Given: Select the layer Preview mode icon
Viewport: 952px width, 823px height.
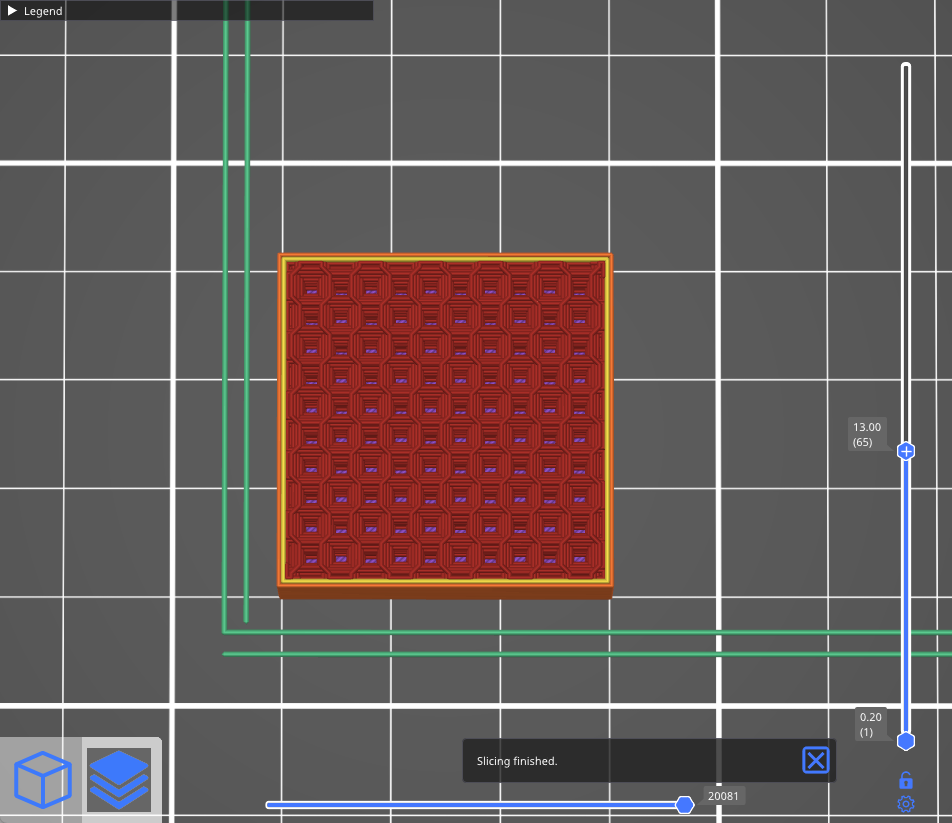Looking at the screenshot, I should pyautogui.click(x=118, y=780).
